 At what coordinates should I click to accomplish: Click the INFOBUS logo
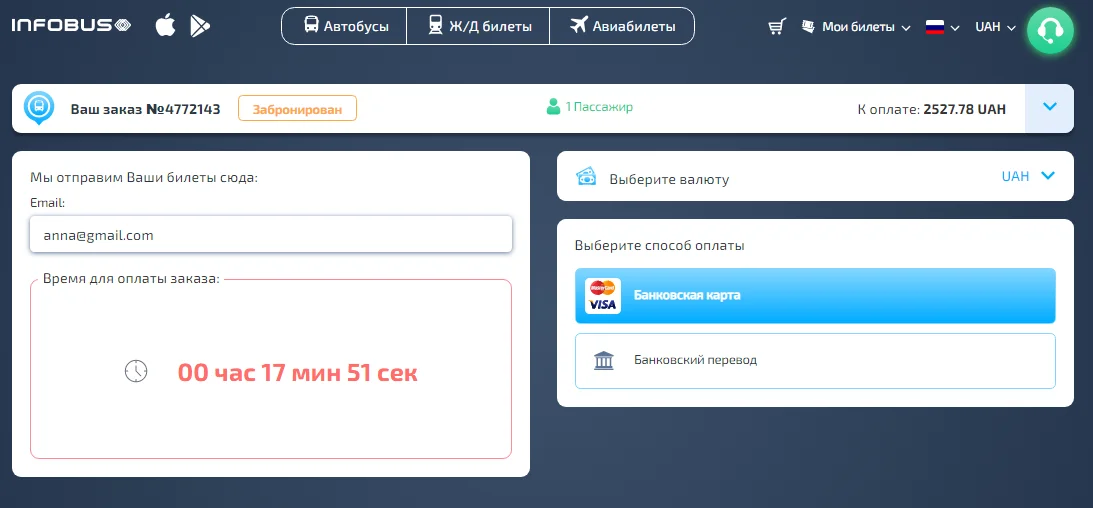pos(70,26)
